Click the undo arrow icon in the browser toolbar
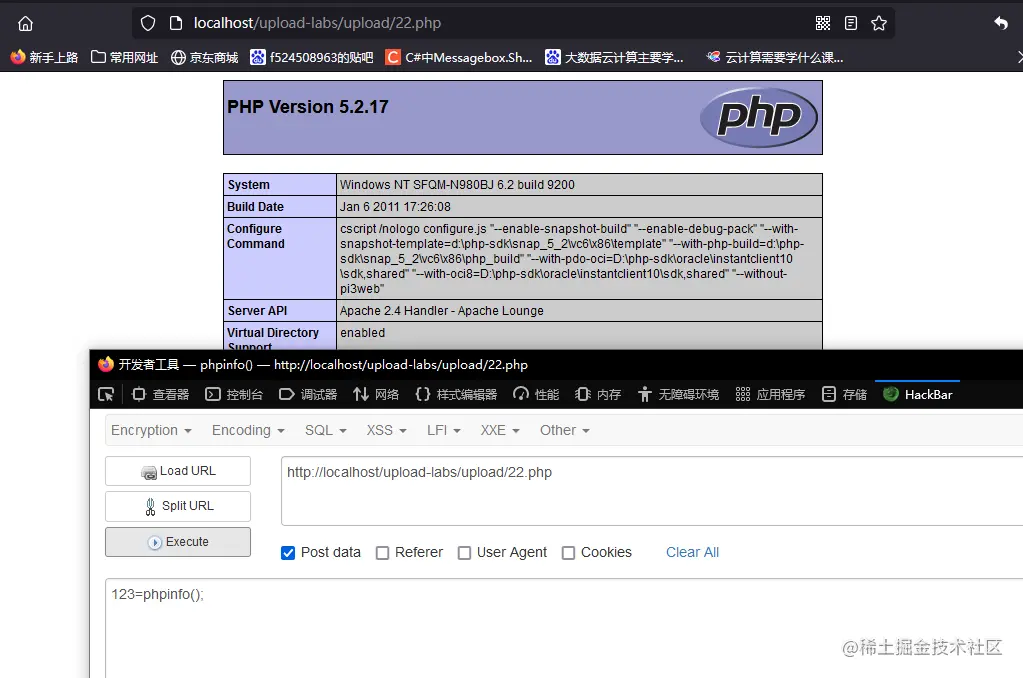Image resolution: width=1023 pixels, height=678 pixels. click(1001, 23)
